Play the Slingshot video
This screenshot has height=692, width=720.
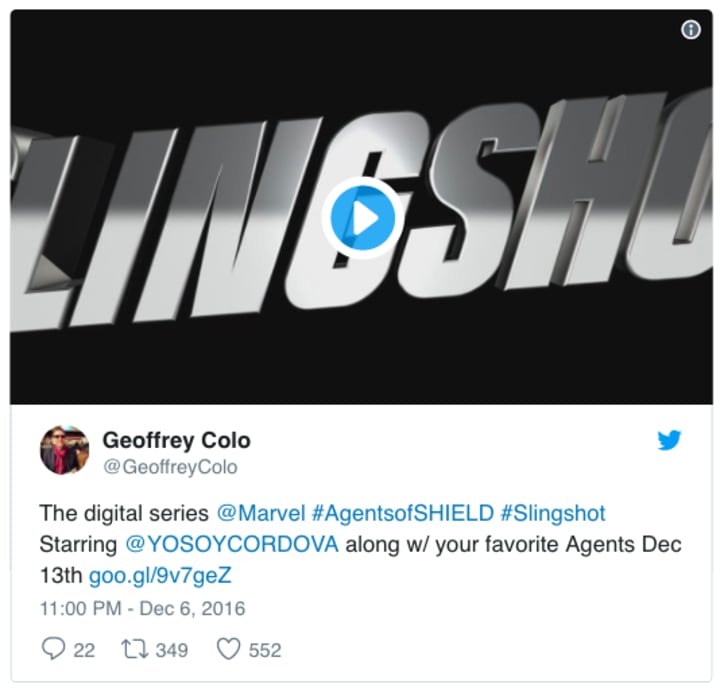[x=362, y=218]
